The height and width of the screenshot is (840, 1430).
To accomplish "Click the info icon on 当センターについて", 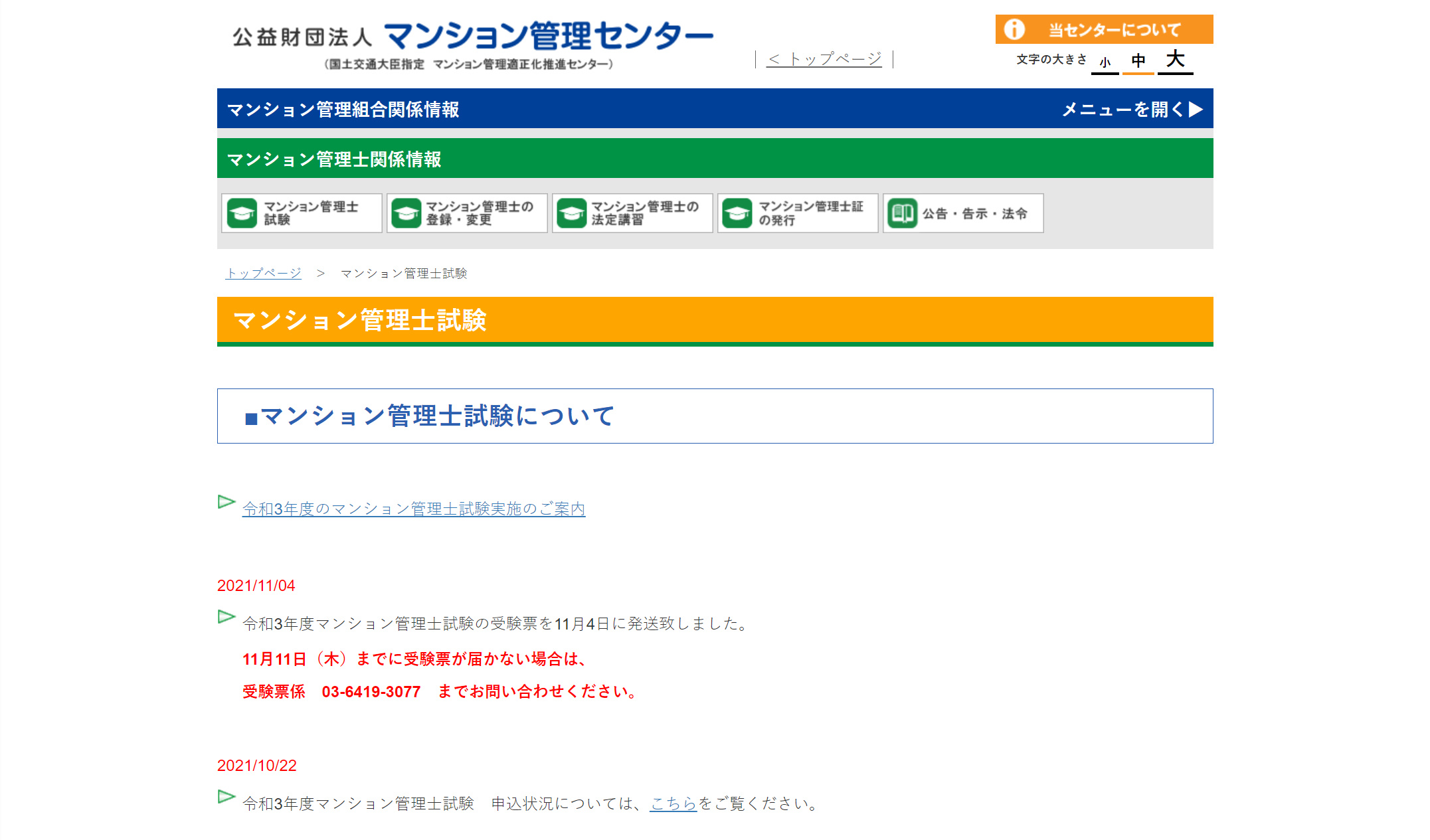I will 1014,29.
